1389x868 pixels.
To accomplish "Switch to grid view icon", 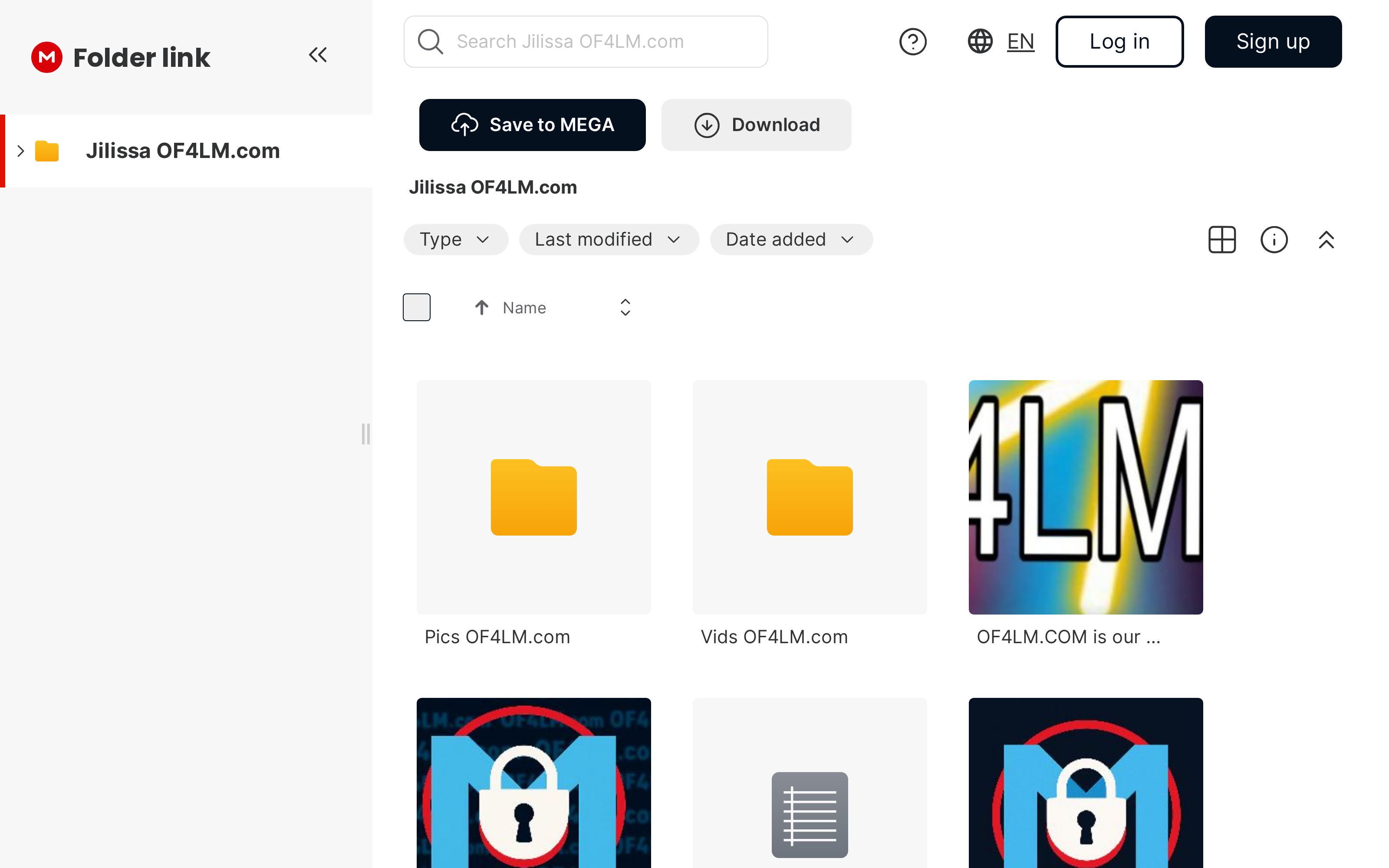I will [1222, 240].
